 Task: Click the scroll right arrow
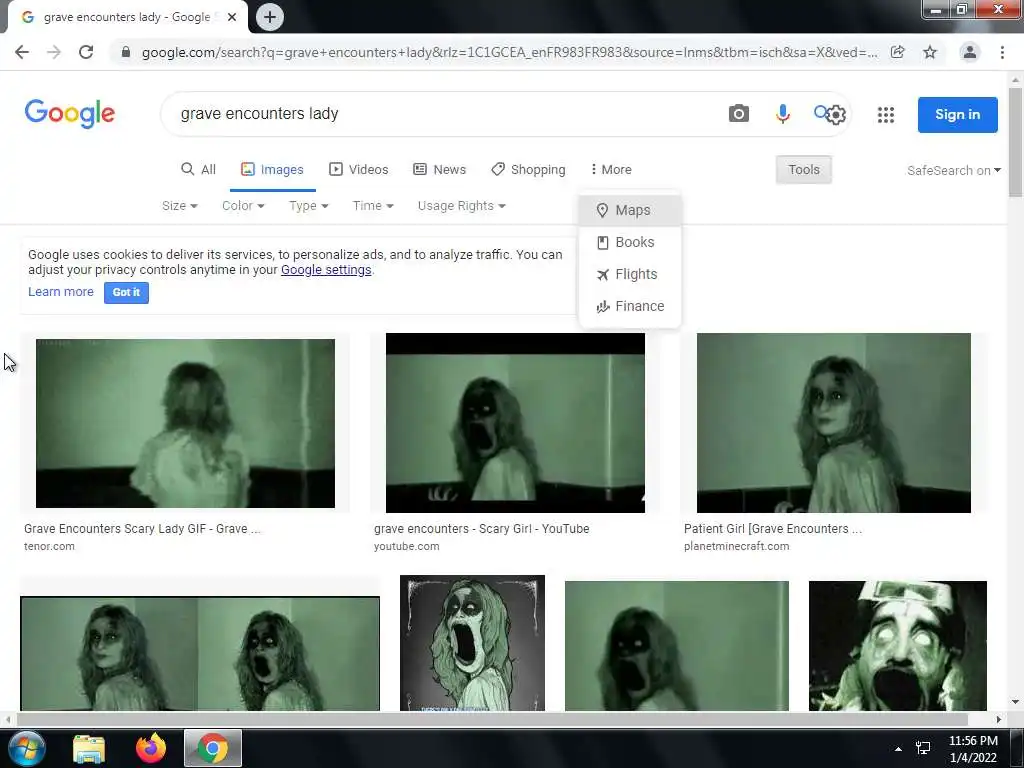click(999, 720)
